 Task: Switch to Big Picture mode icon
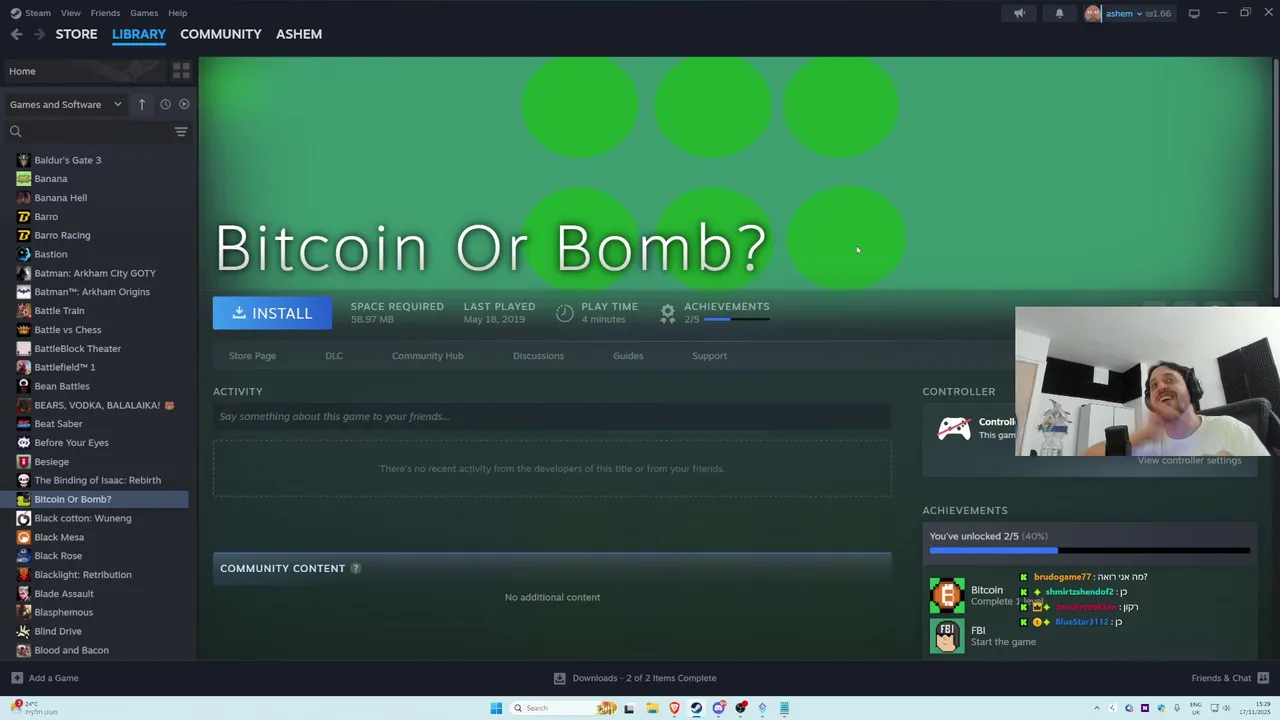click(x=1194, y=13)
